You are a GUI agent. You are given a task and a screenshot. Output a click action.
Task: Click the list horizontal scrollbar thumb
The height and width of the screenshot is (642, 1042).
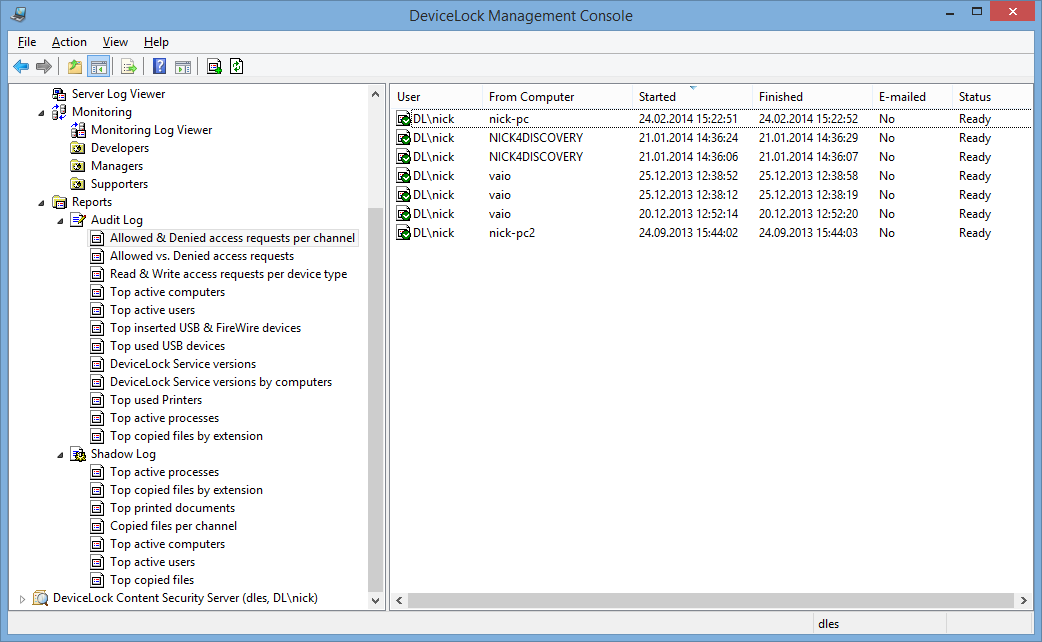click(x=710, y=600)
